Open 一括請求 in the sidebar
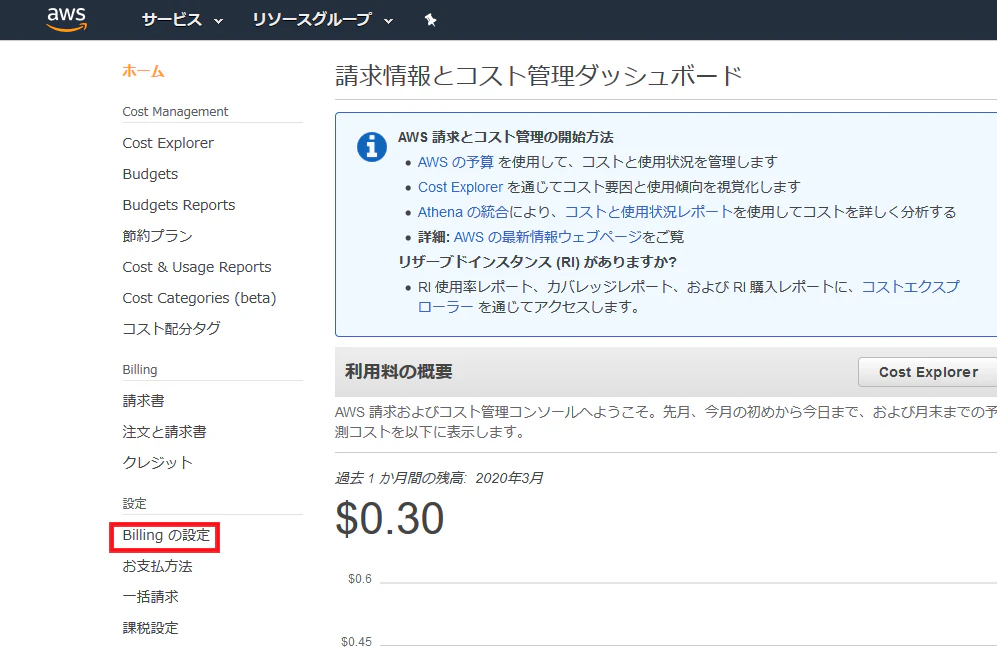This screenshot has height=647, width=997. point(150,597)
